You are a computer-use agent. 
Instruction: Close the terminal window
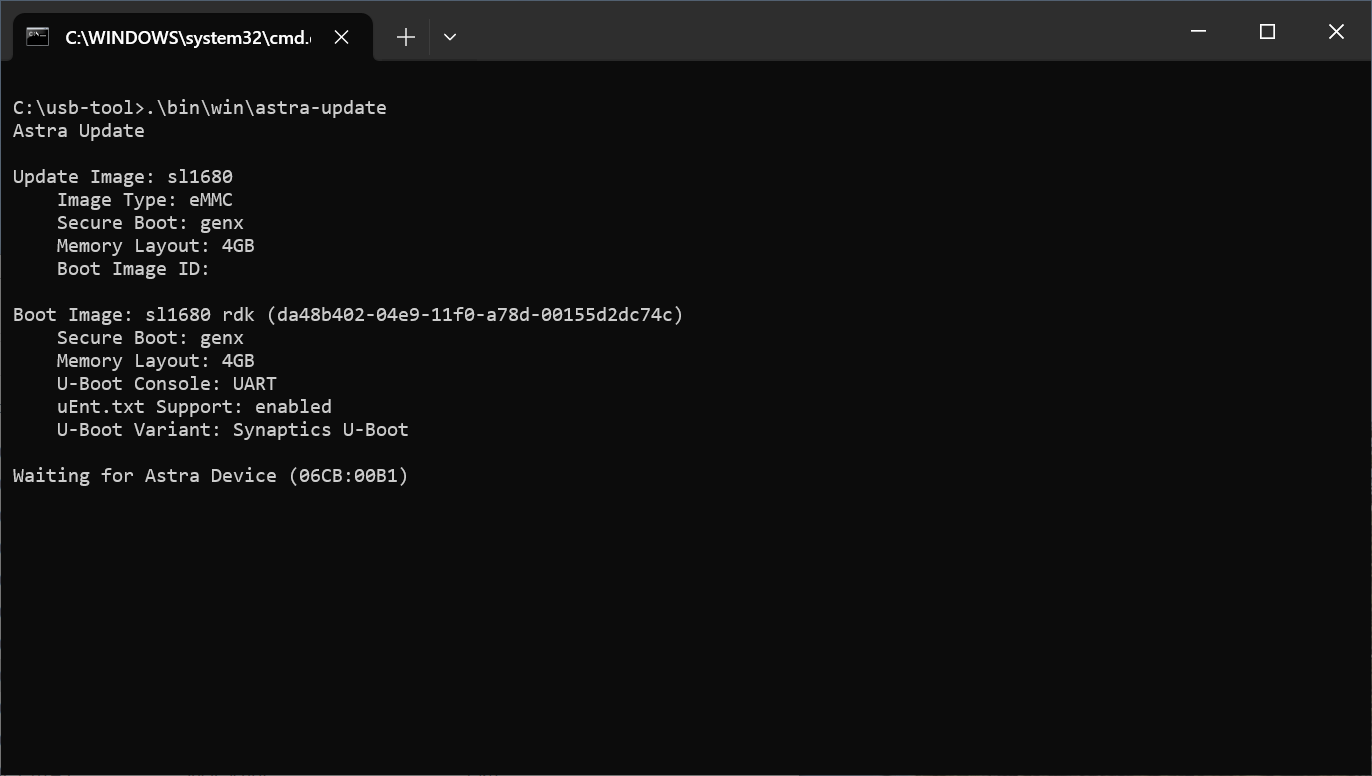pyautogui.click(x=1336, y=32)
